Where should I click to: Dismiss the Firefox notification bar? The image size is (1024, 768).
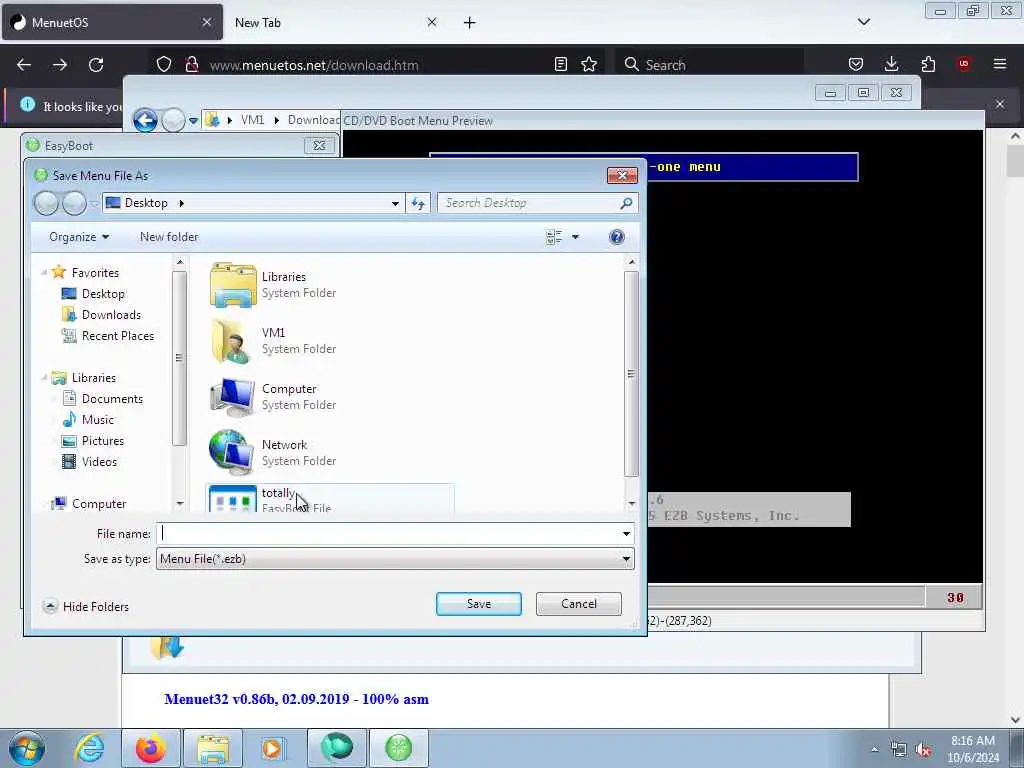point(1000,104)
